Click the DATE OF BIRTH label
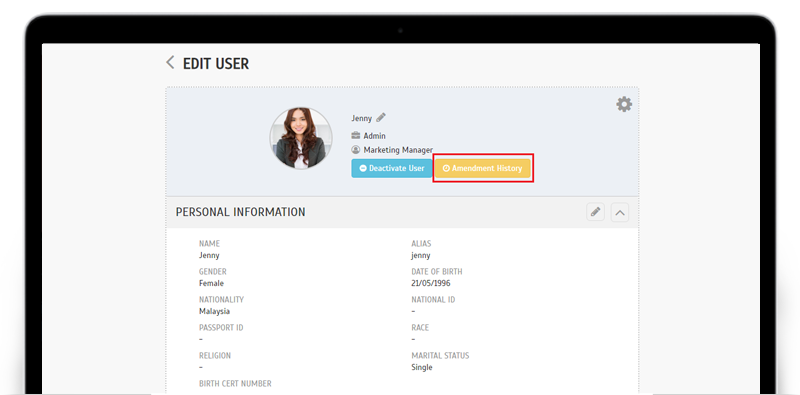800x395 pixels. coord(437,271)
